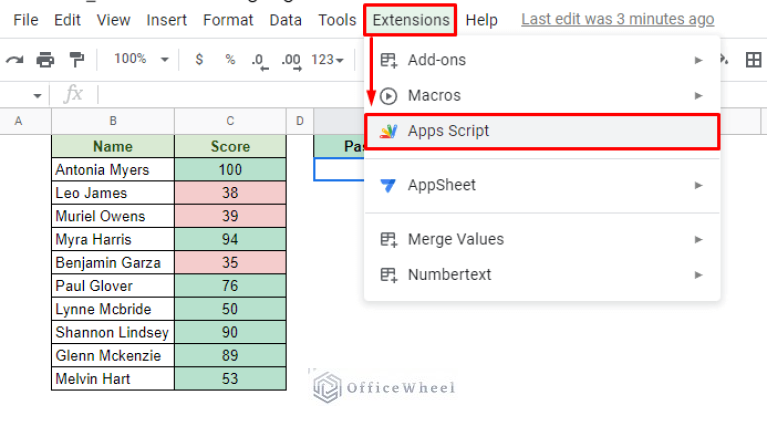Select cell 'Glenn Mckenzie'
This screenshot has width=767, height=426.
pos(113,356)
